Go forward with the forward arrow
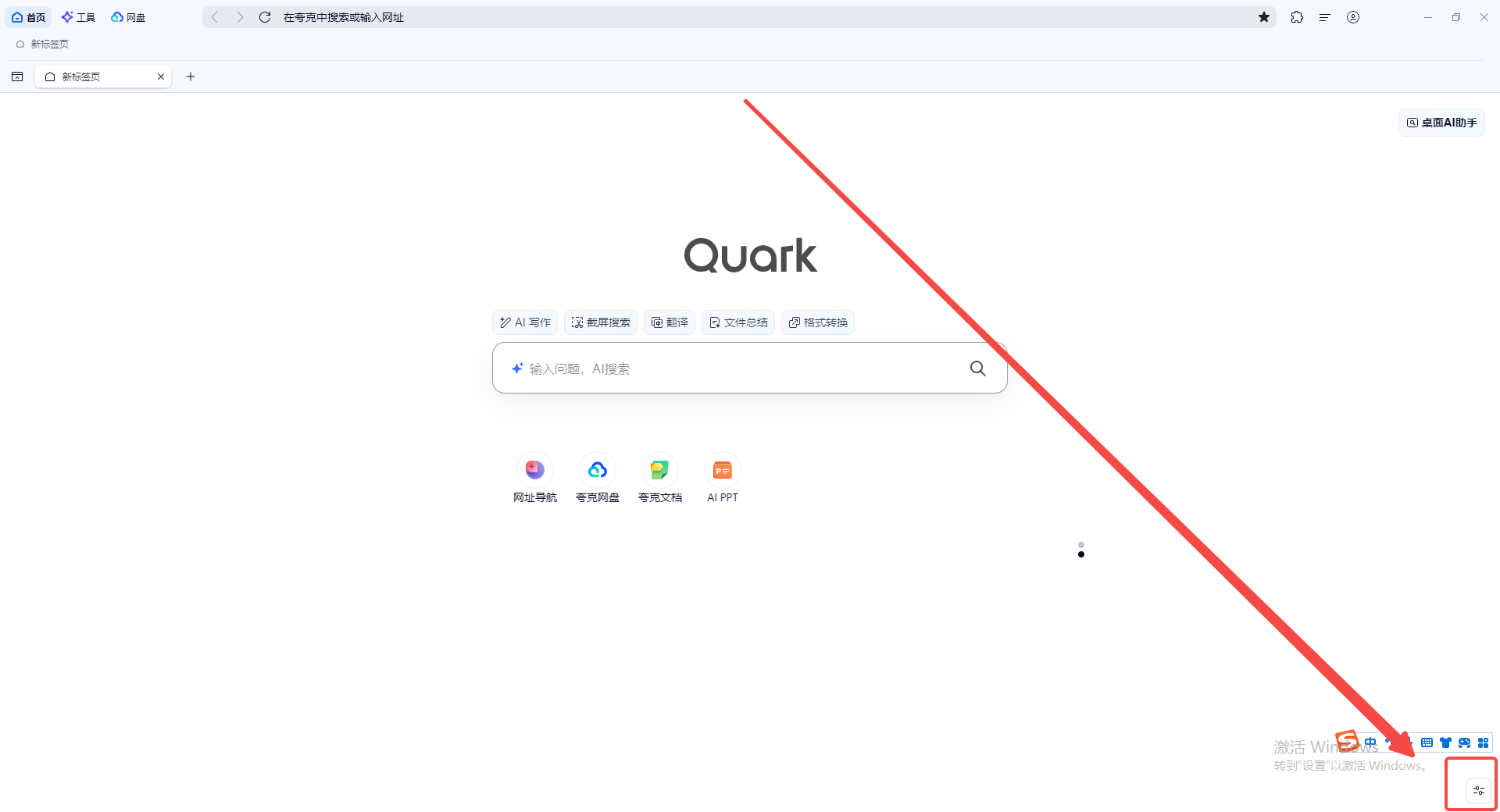The width and height of the screenshot is (1500, 812). 240,17
